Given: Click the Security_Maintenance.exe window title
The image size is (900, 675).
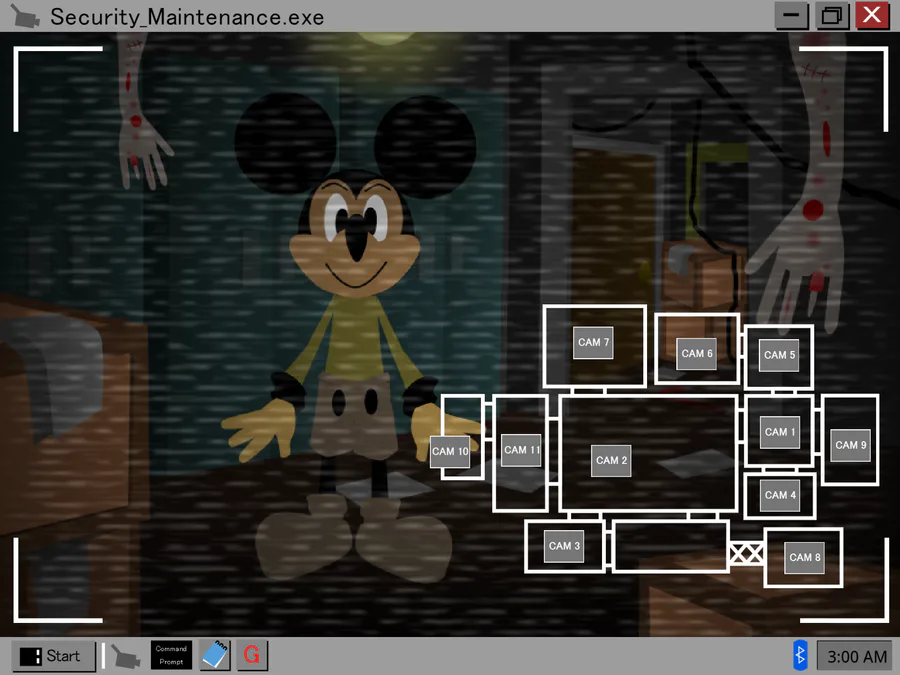Looking at the screenshot, I should [187, 17].
